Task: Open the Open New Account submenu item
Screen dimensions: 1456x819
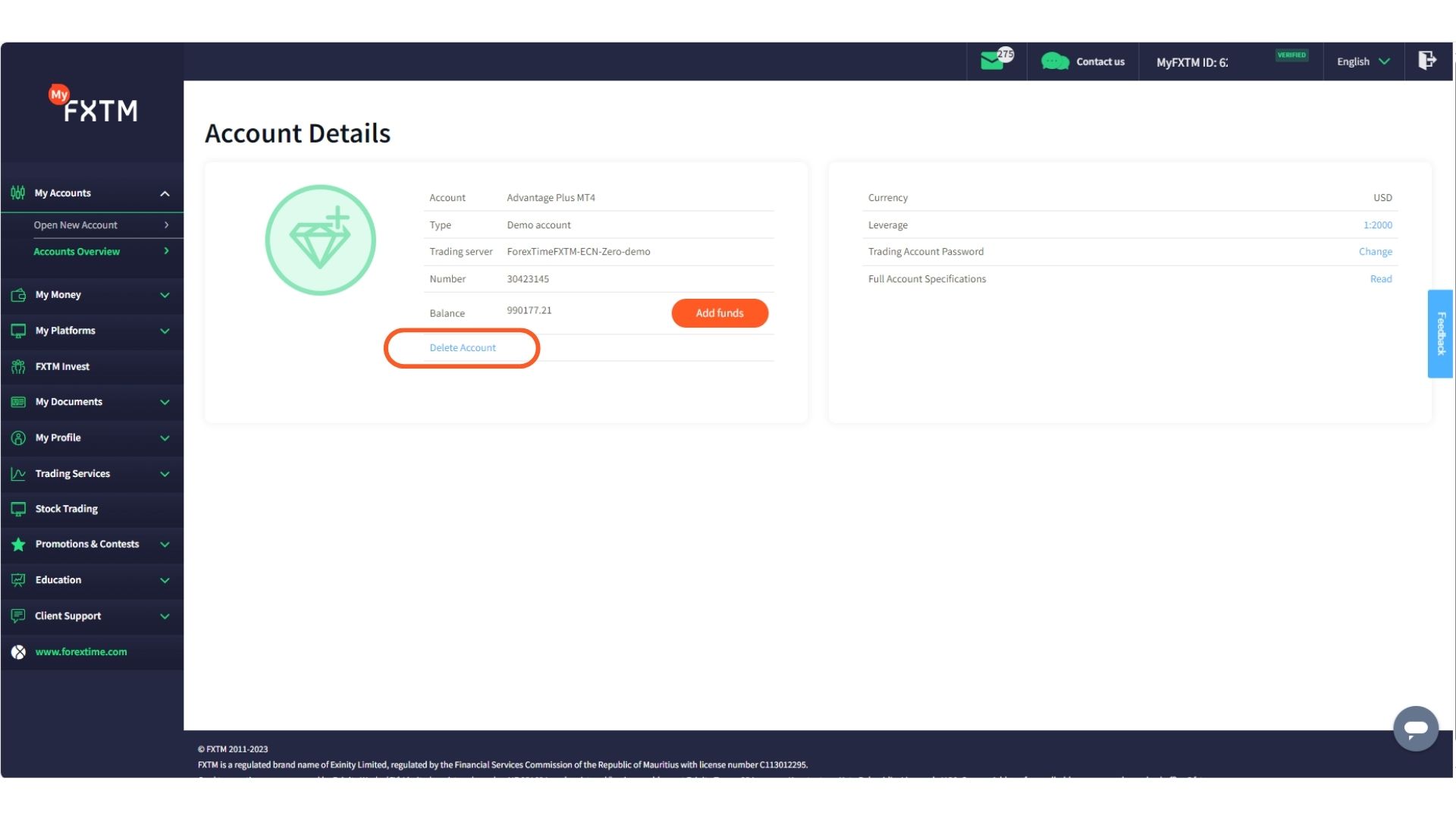Action: coord(93,225)
